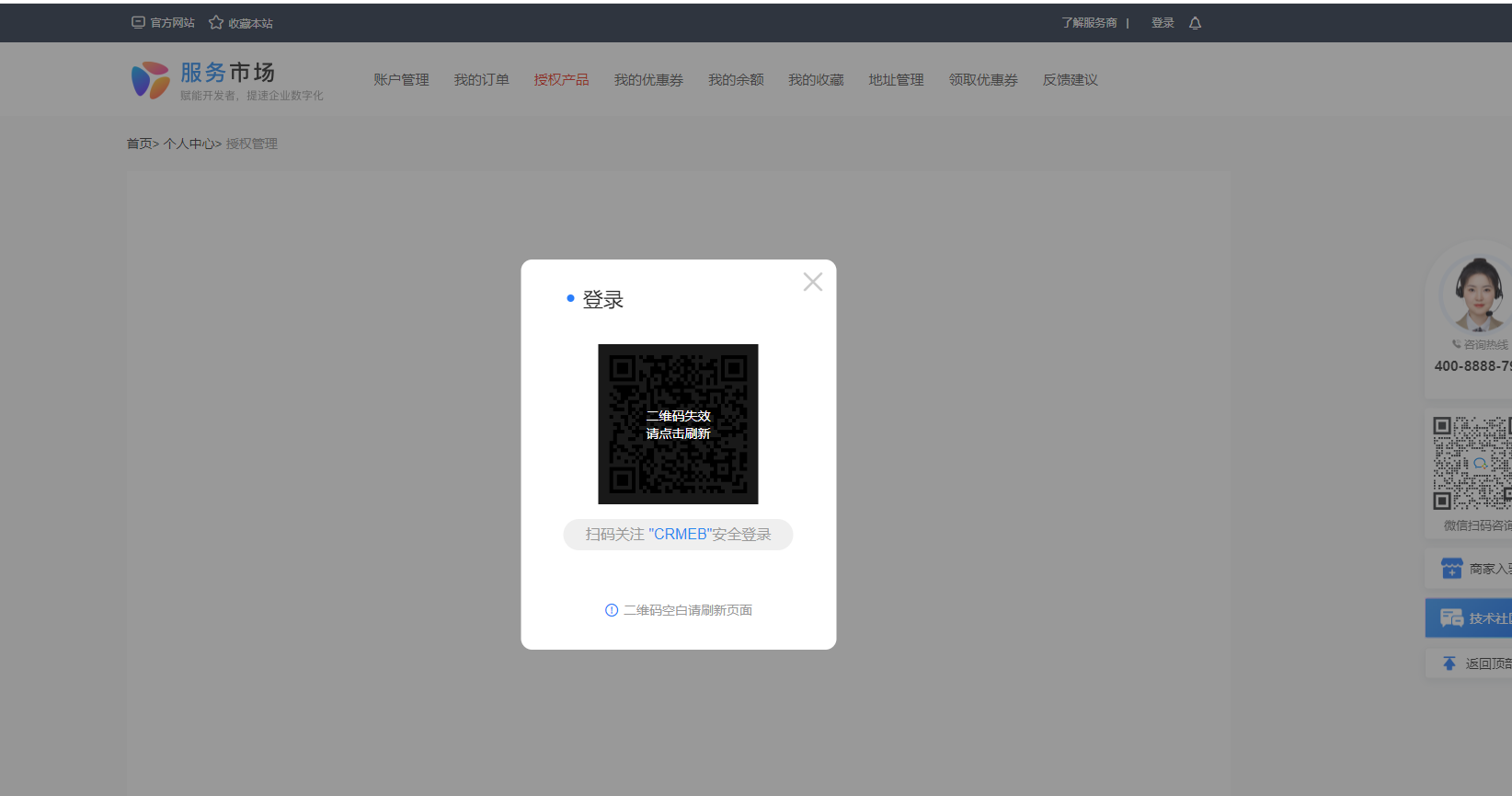Open the 官方网站 link in the top bar
The image size is (1512, 796).
[x=173, y=23]
